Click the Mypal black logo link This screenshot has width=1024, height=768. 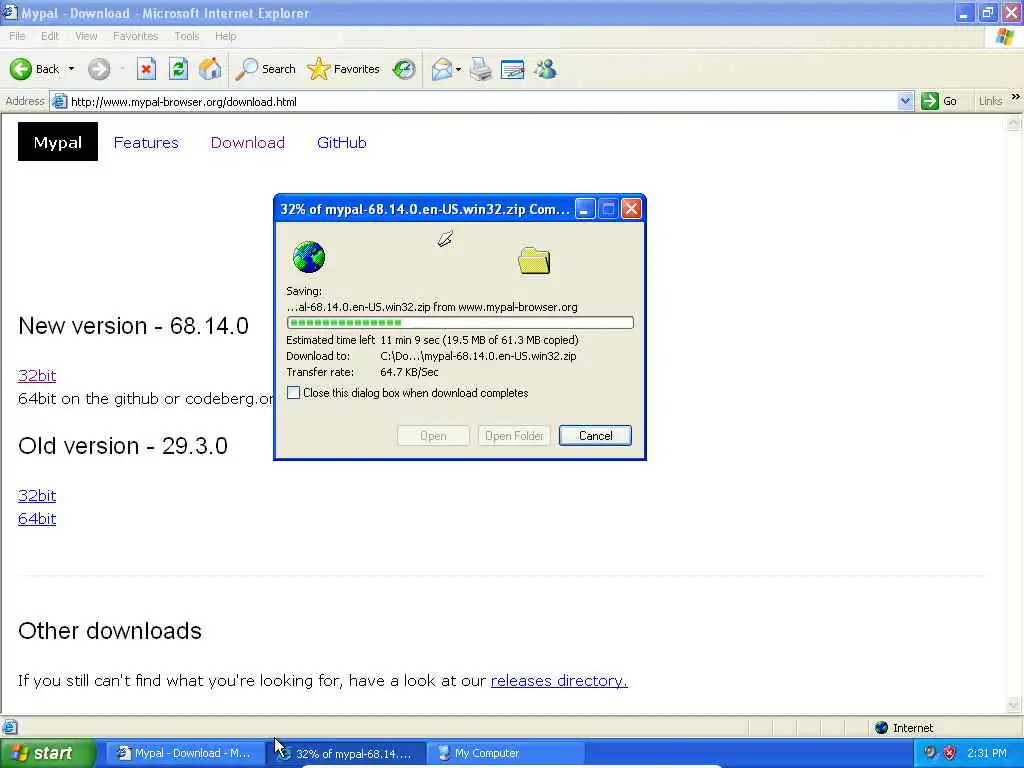pos(57,142)
